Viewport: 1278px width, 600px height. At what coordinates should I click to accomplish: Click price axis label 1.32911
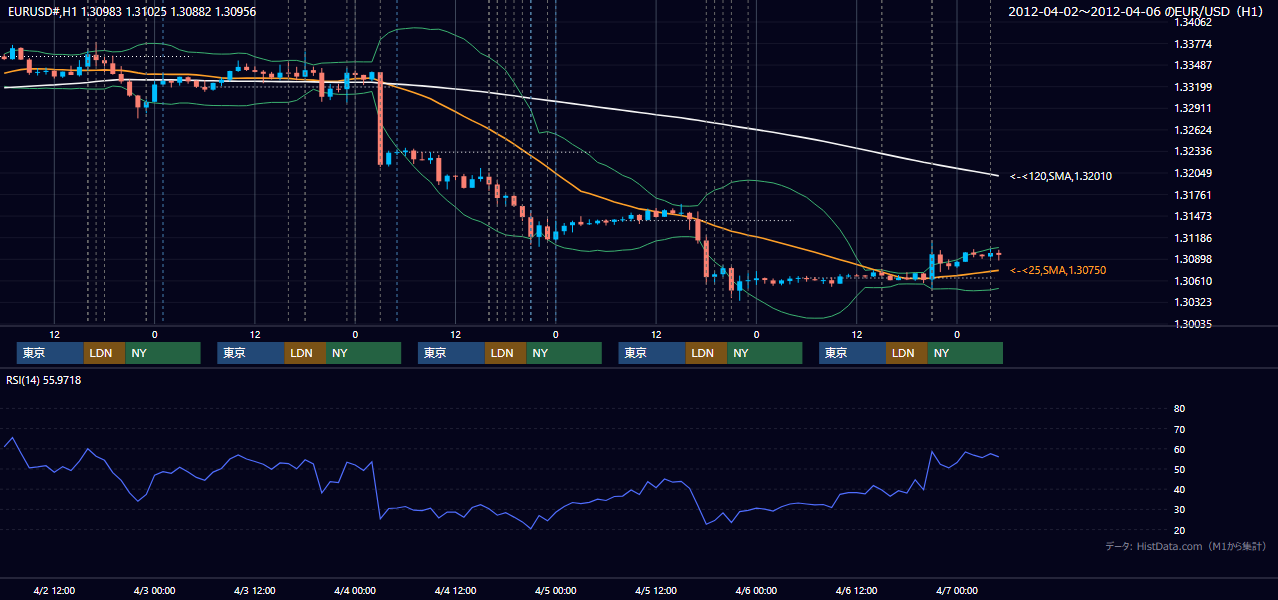coord(1193,108)
